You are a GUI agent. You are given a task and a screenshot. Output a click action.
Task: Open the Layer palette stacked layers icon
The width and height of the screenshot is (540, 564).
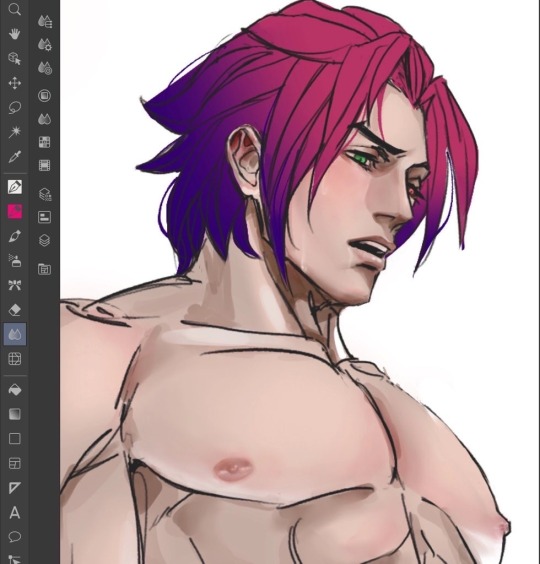(44, 240)
